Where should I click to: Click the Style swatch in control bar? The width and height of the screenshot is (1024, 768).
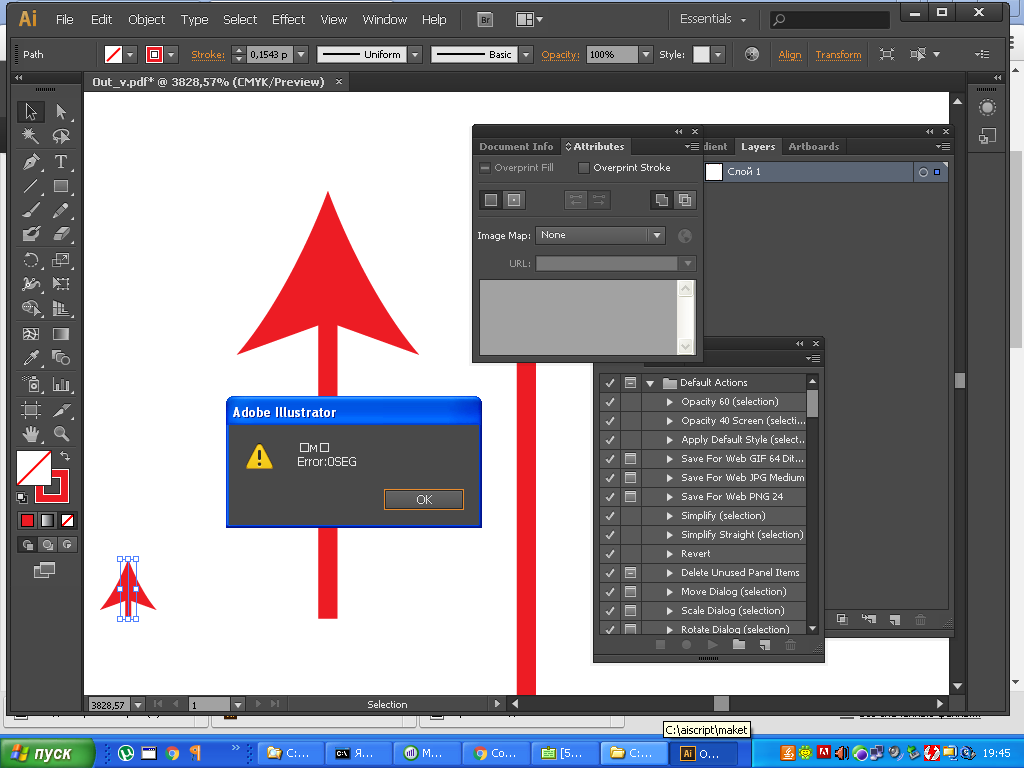coord(701,55)
